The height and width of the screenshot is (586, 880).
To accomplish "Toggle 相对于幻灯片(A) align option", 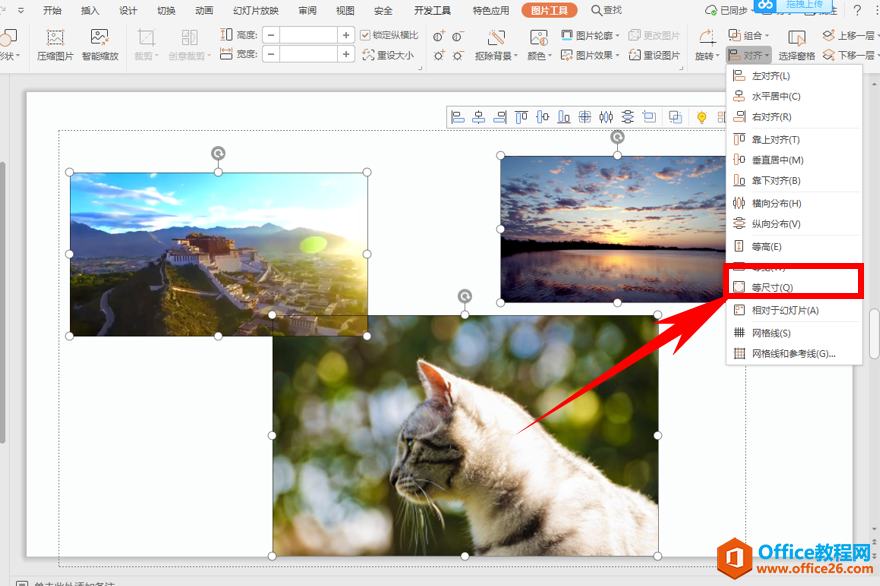I will (x=784, y=310).
